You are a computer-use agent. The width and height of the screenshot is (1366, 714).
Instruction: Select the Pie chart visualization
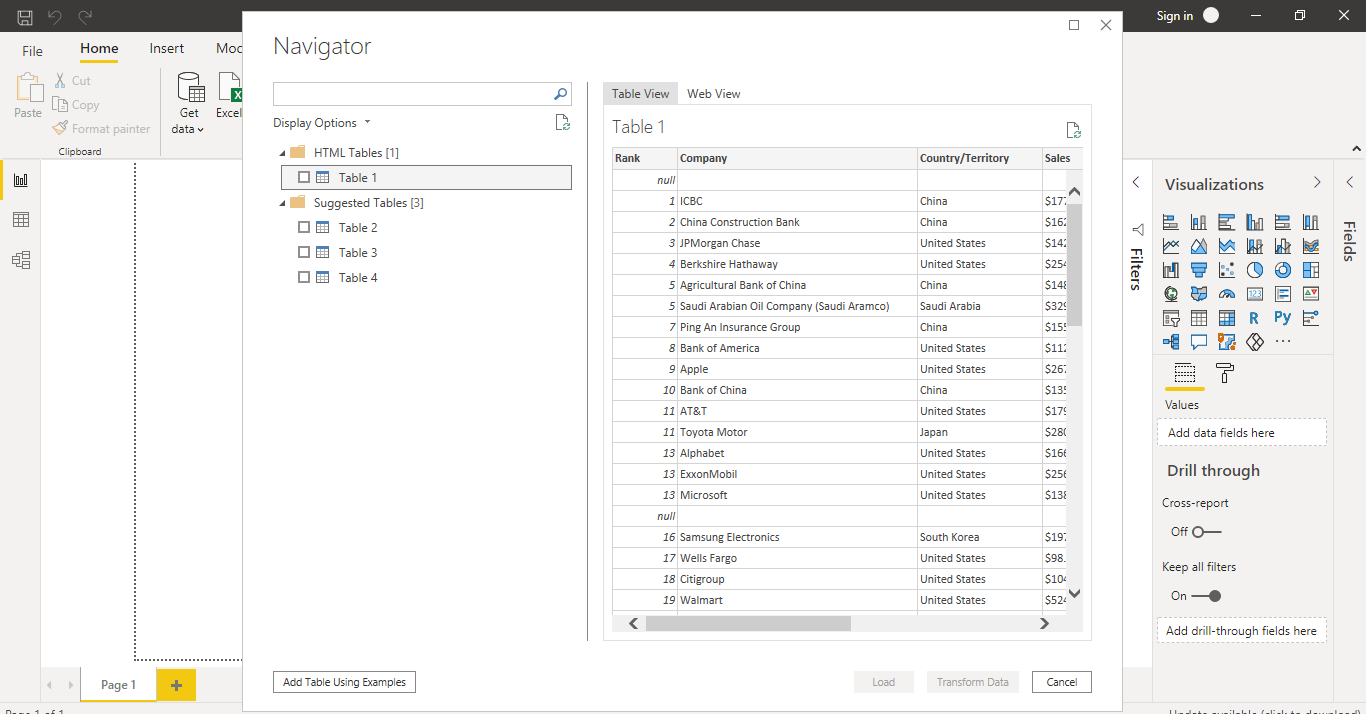1255,270
